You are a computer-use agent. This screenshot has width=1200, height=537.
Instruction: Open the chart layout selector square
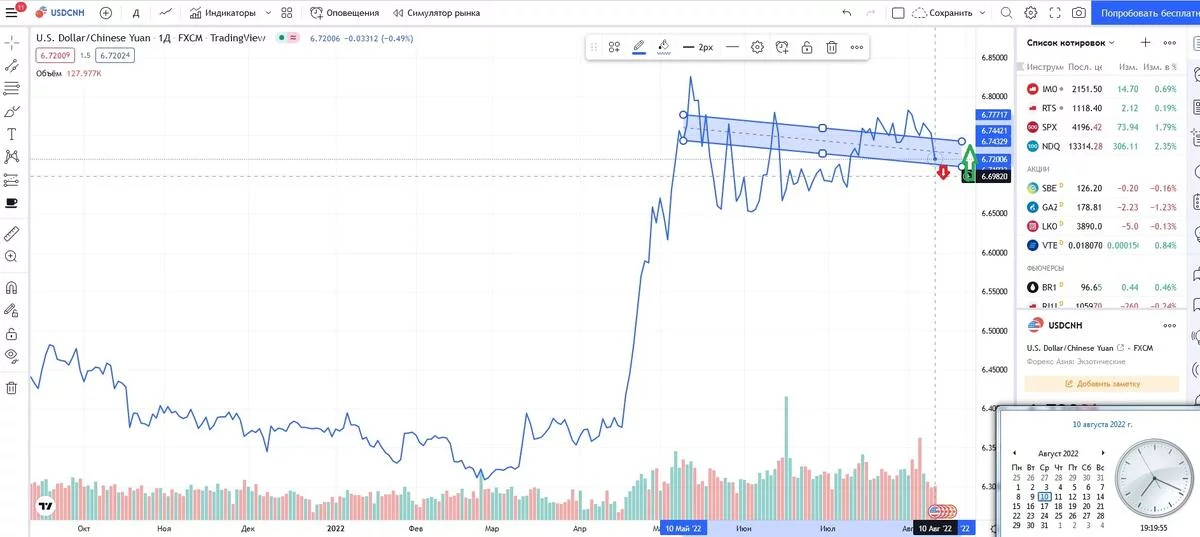pyautogui.click(x=897, y=13)
